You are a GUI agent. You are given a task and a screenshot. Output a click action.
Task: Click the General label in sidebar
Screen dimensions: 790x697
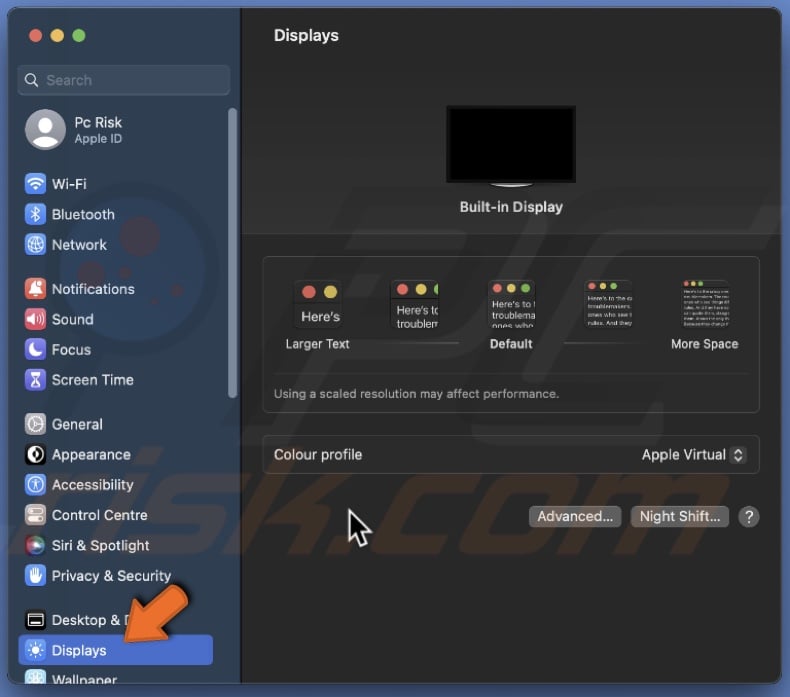[77, 424]
